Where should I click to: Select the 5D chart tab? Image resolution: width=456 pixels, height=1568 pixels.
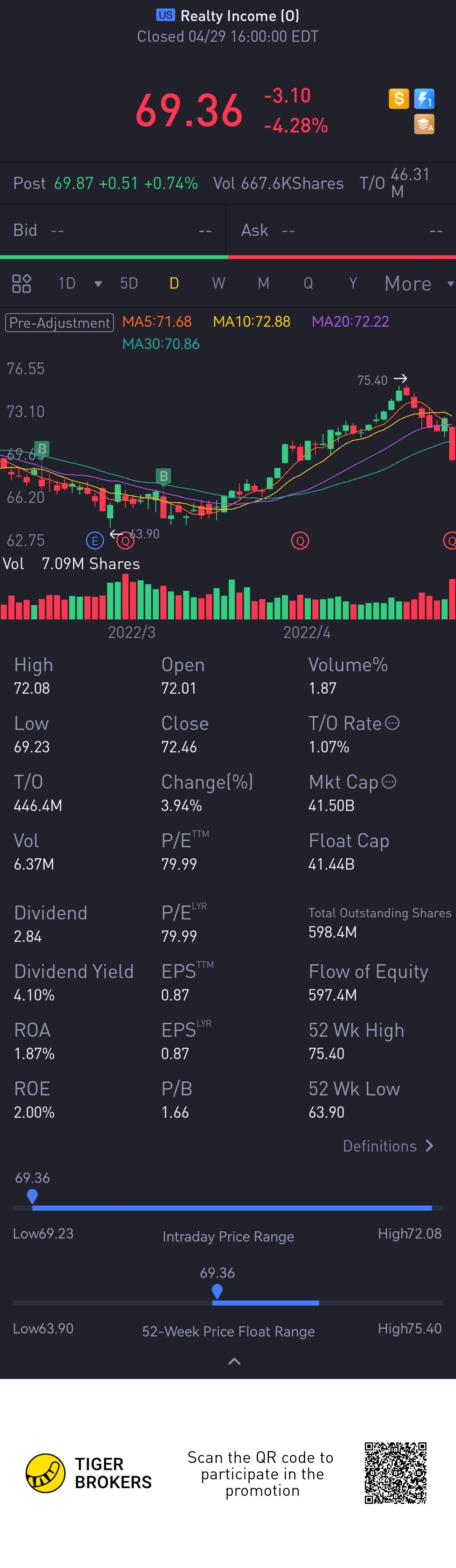129,283
